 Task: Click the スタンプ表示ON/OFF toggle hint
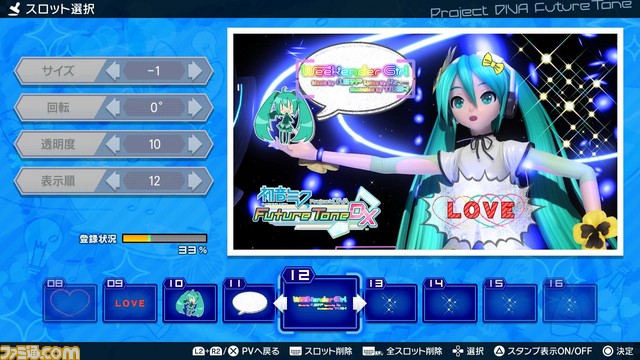point(543,351)
